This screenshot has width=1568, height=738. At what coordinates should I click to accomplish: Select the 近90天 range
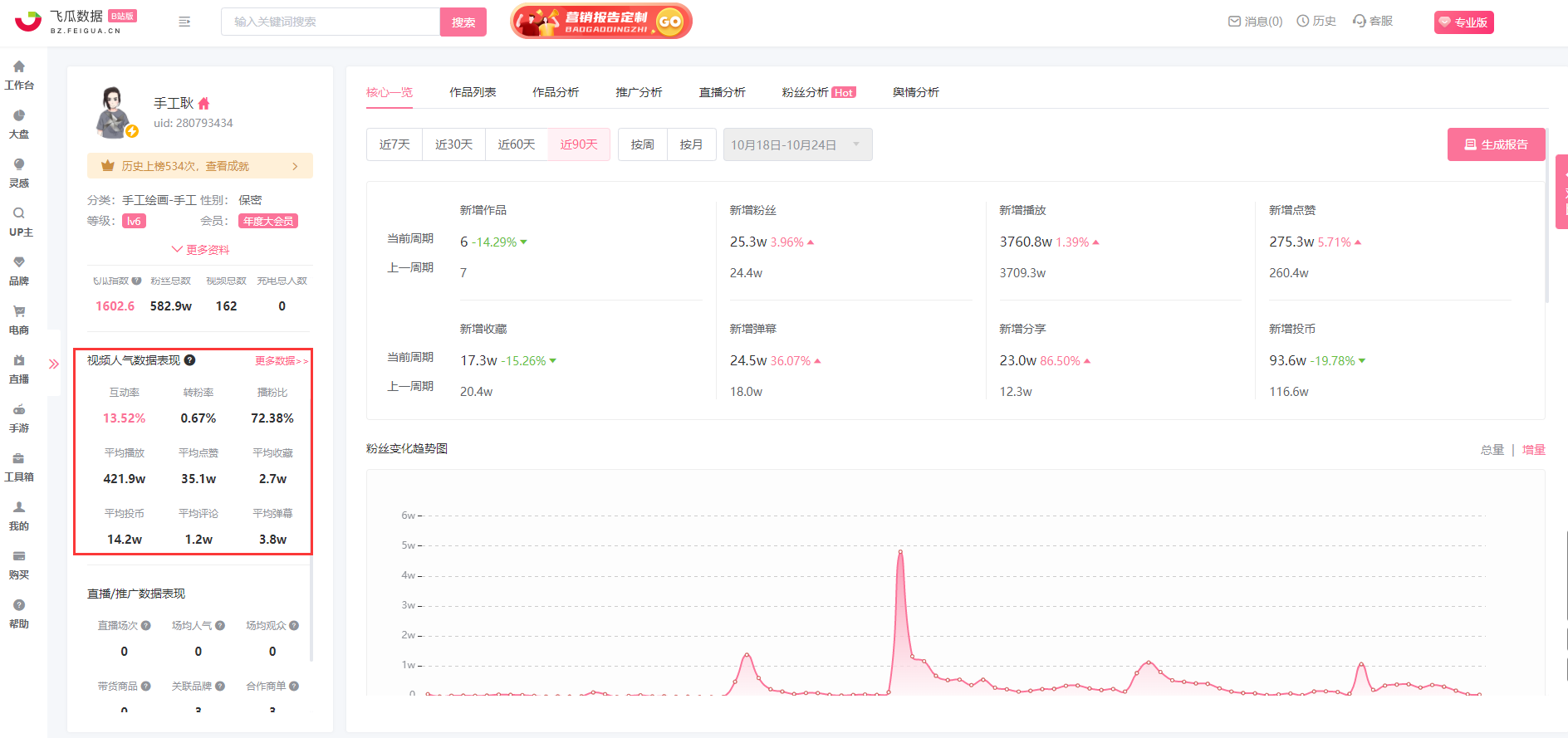[579, 144]
